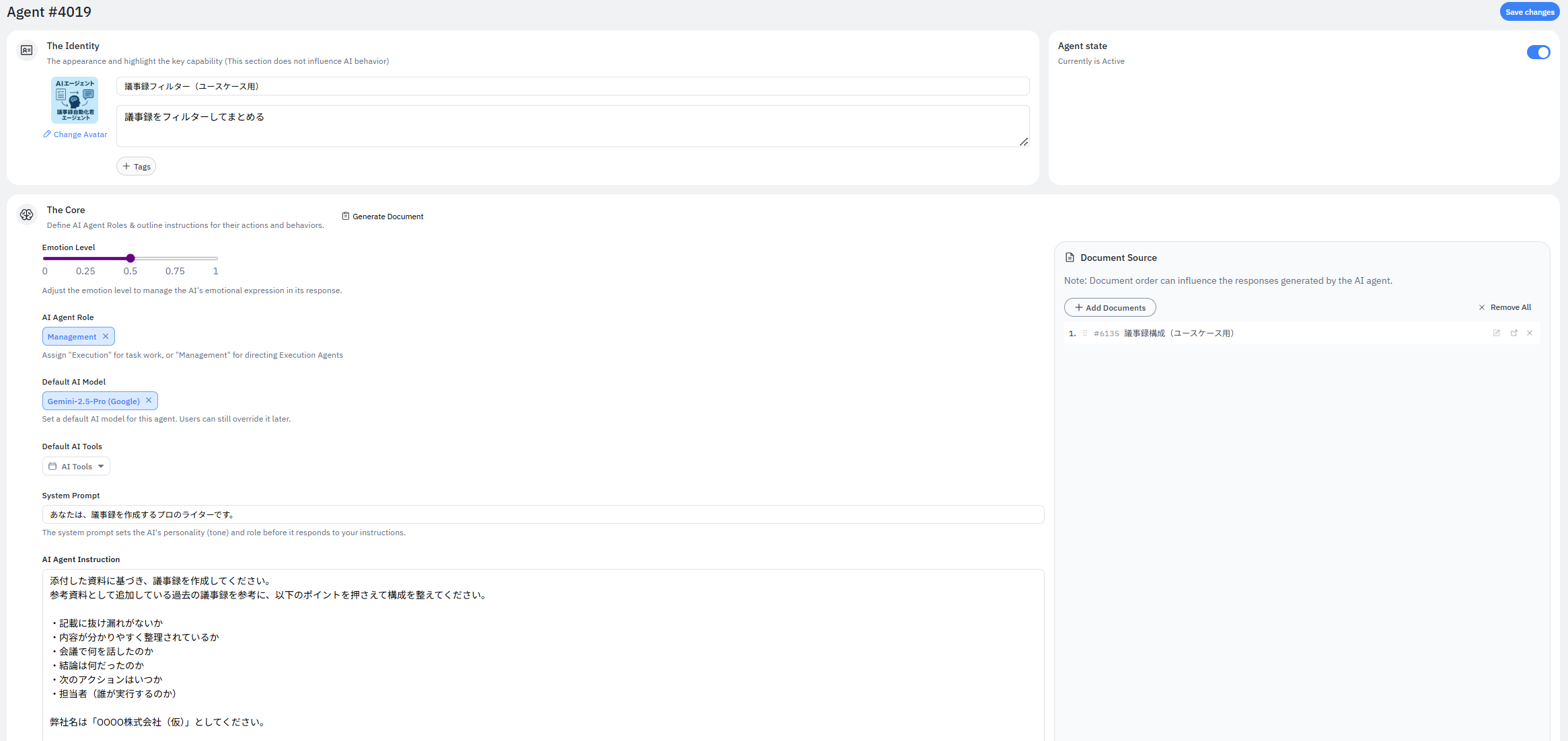Click the System Prompt input field

542,514
